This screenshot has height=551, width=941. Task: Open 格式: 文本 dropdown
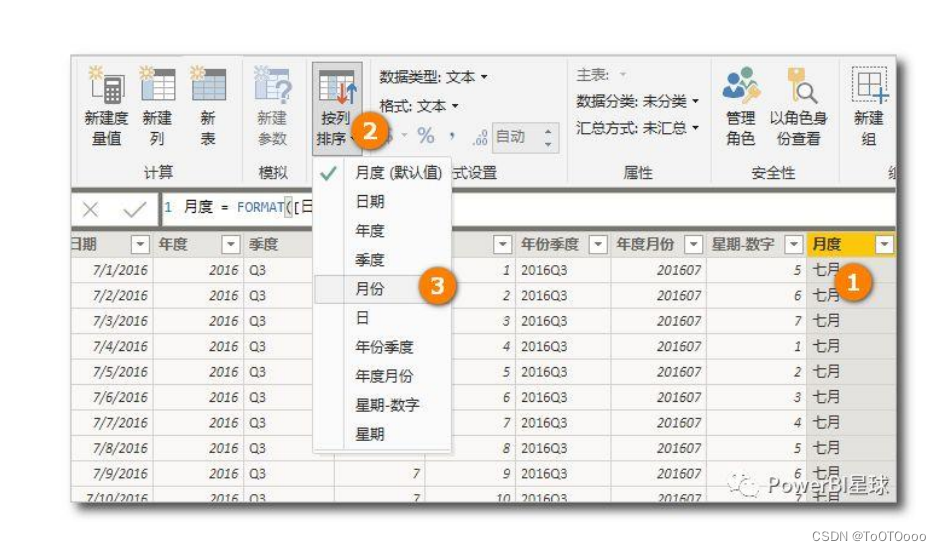[x=419, y=106]
